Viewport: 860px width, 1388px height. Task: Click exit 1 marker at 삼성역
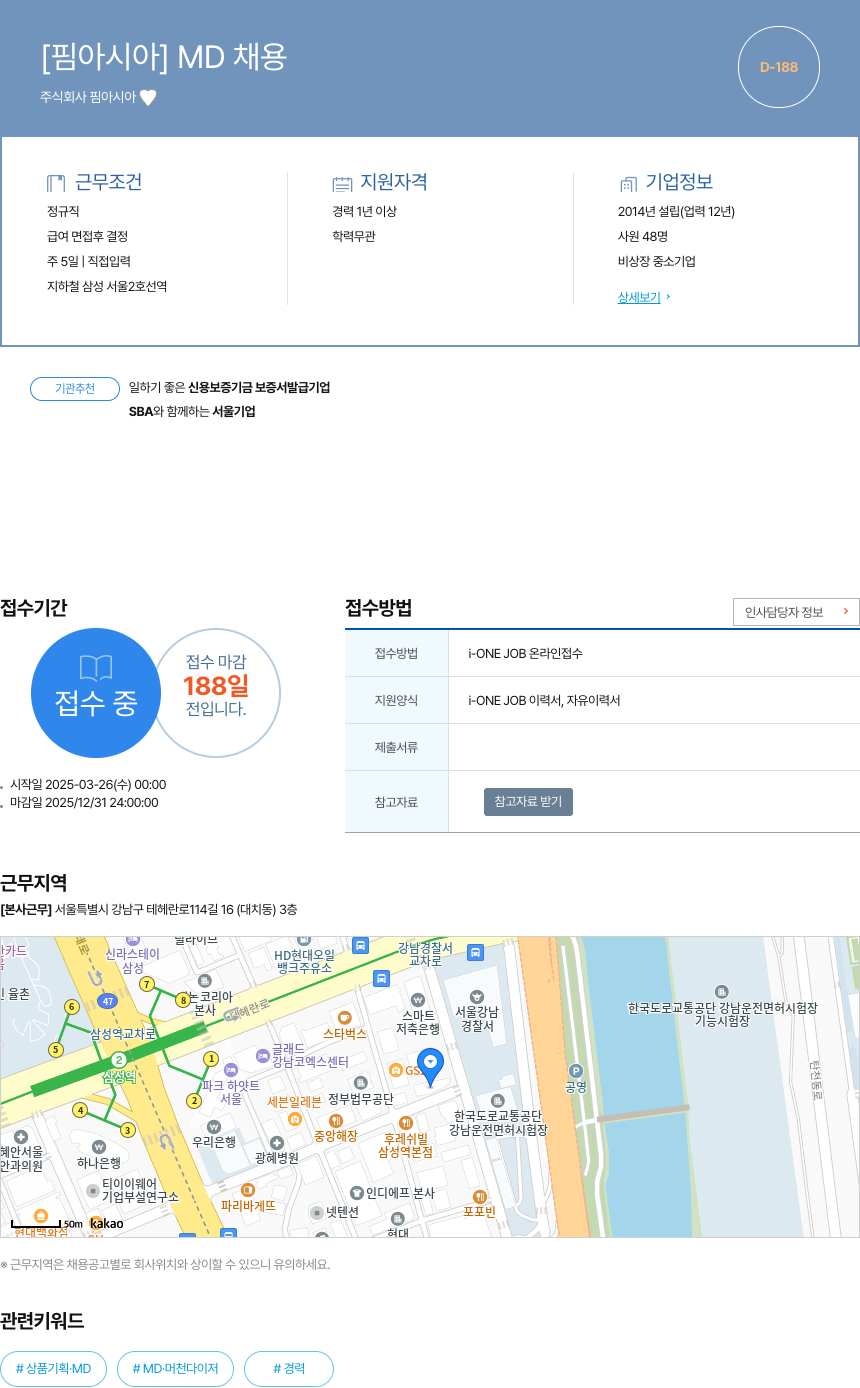click(x=210, y=1059)
